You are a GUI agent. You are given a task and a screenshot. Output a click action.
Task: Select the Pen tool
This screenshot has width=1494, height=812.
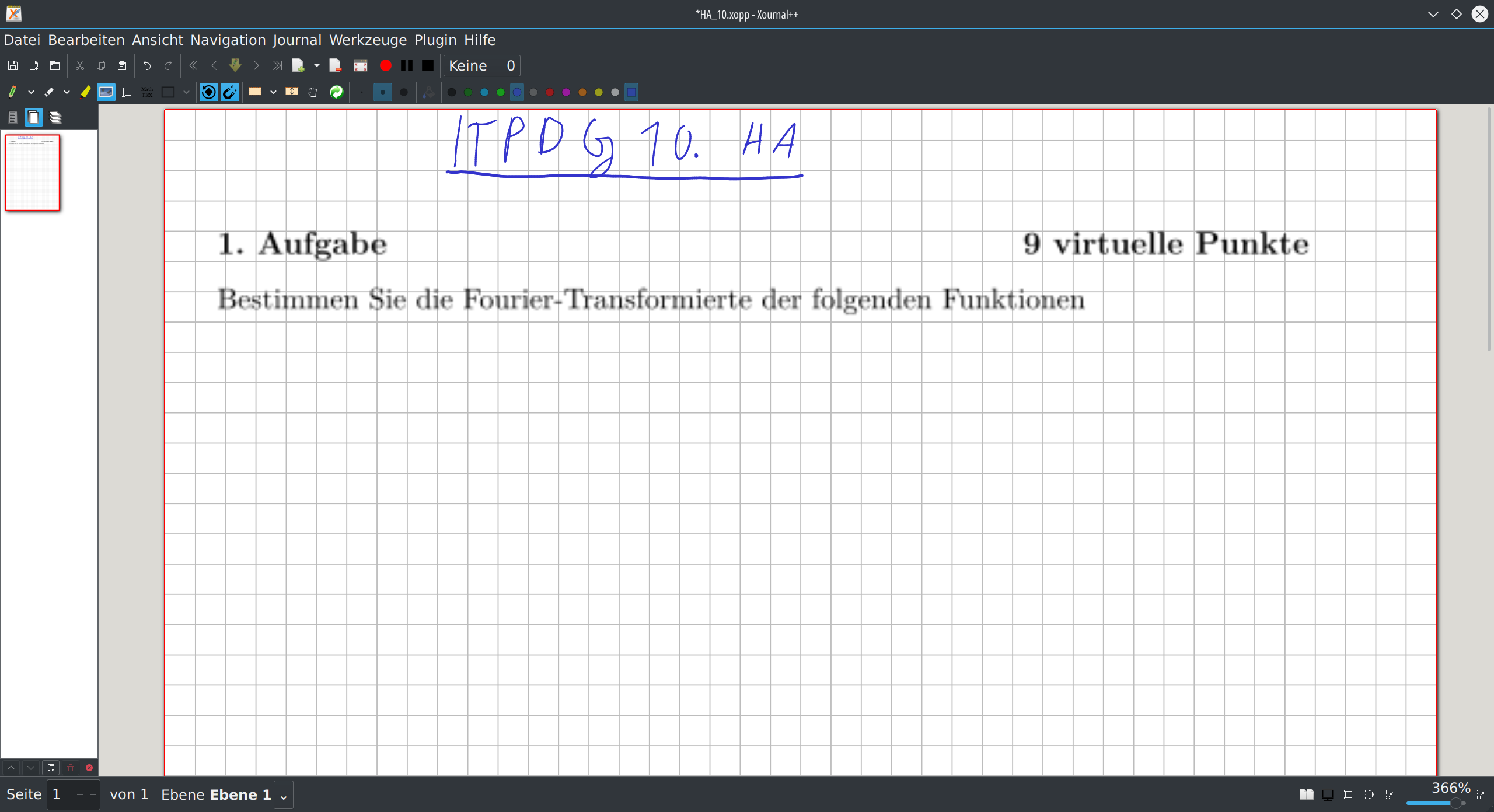click(x=12, y=92)
